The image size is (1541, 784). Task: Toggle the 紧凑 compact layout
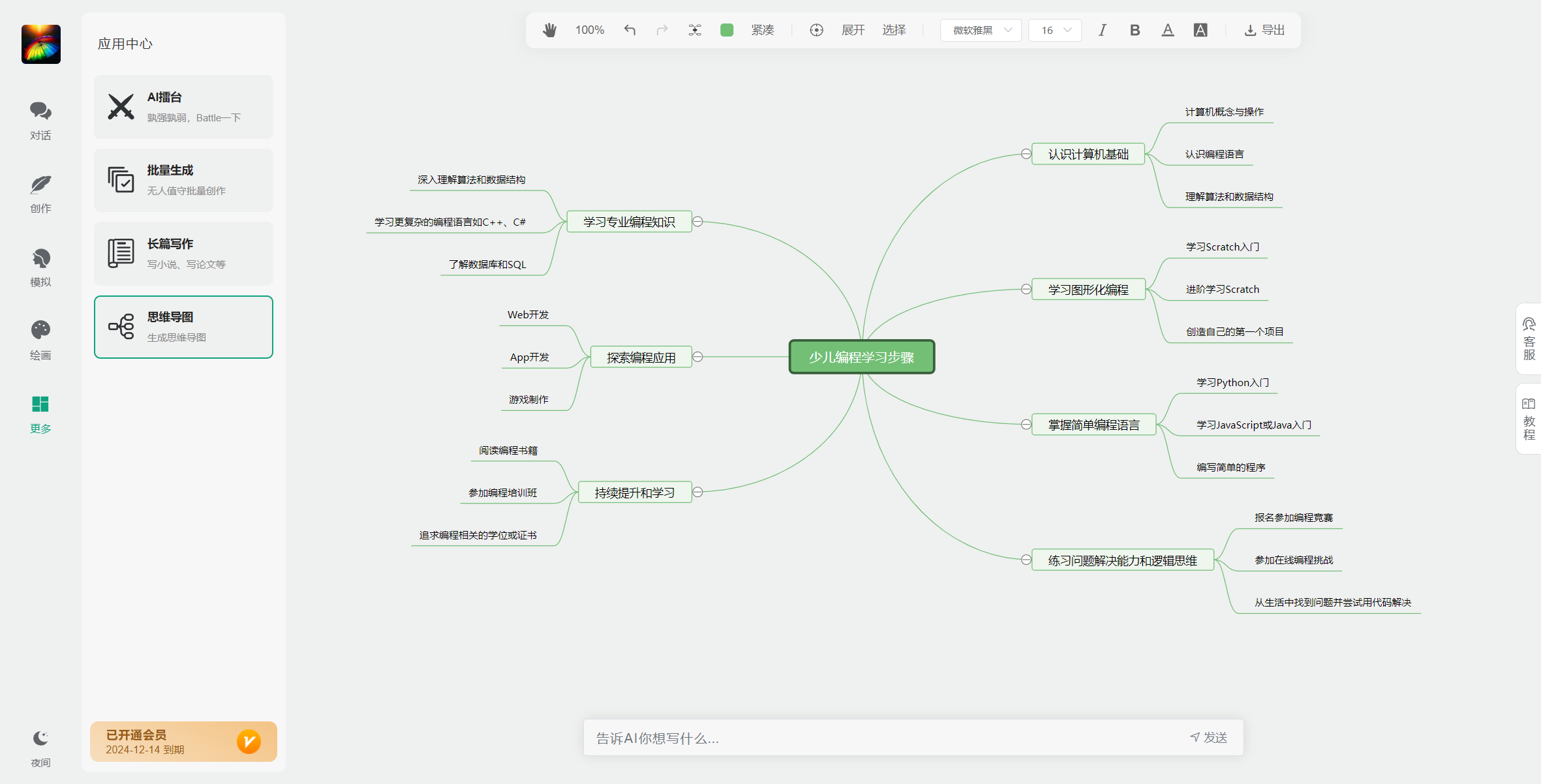click(762, 30)
